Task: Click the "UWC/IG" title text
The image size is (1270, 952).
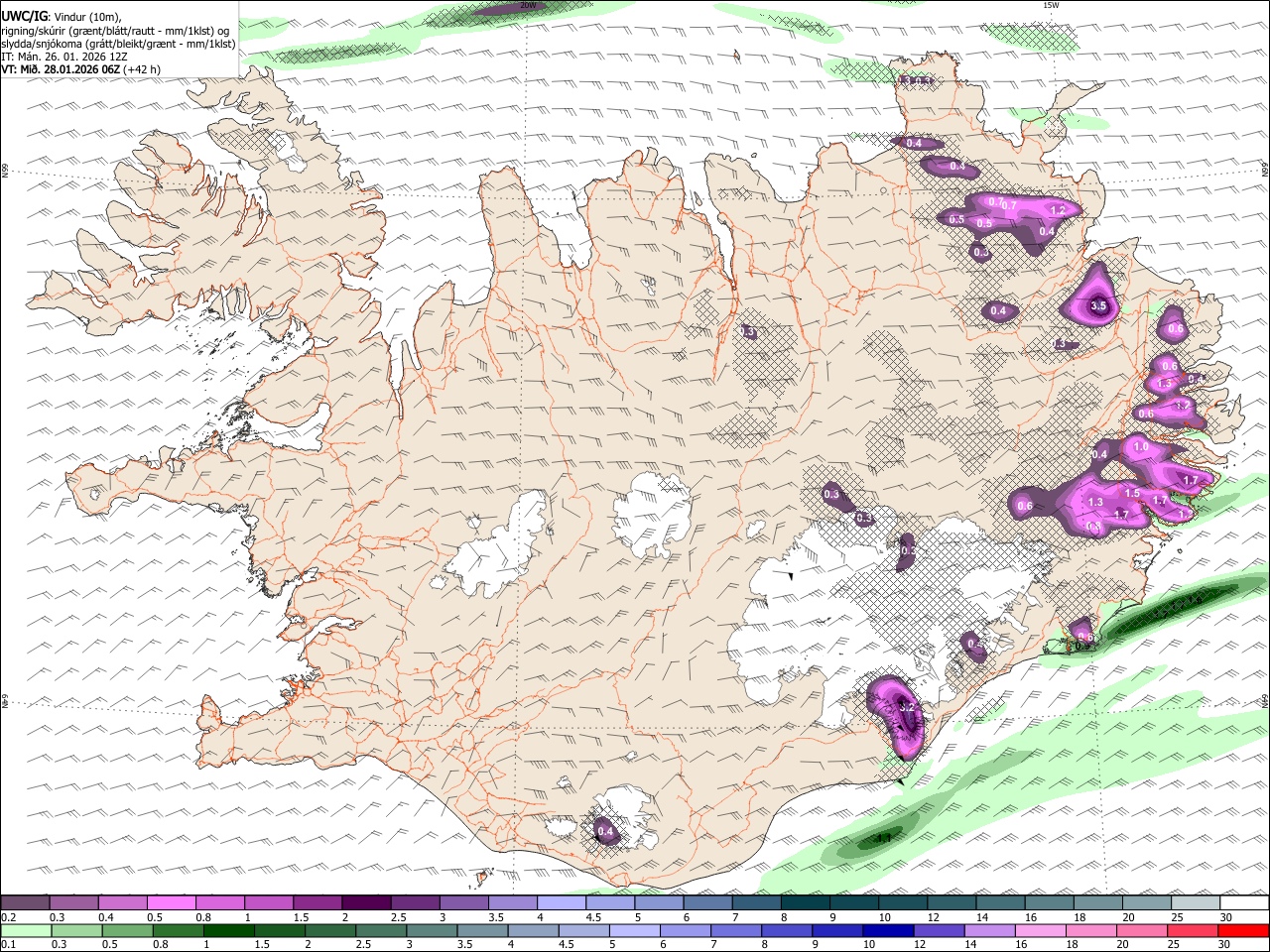Action: (24, 17)
